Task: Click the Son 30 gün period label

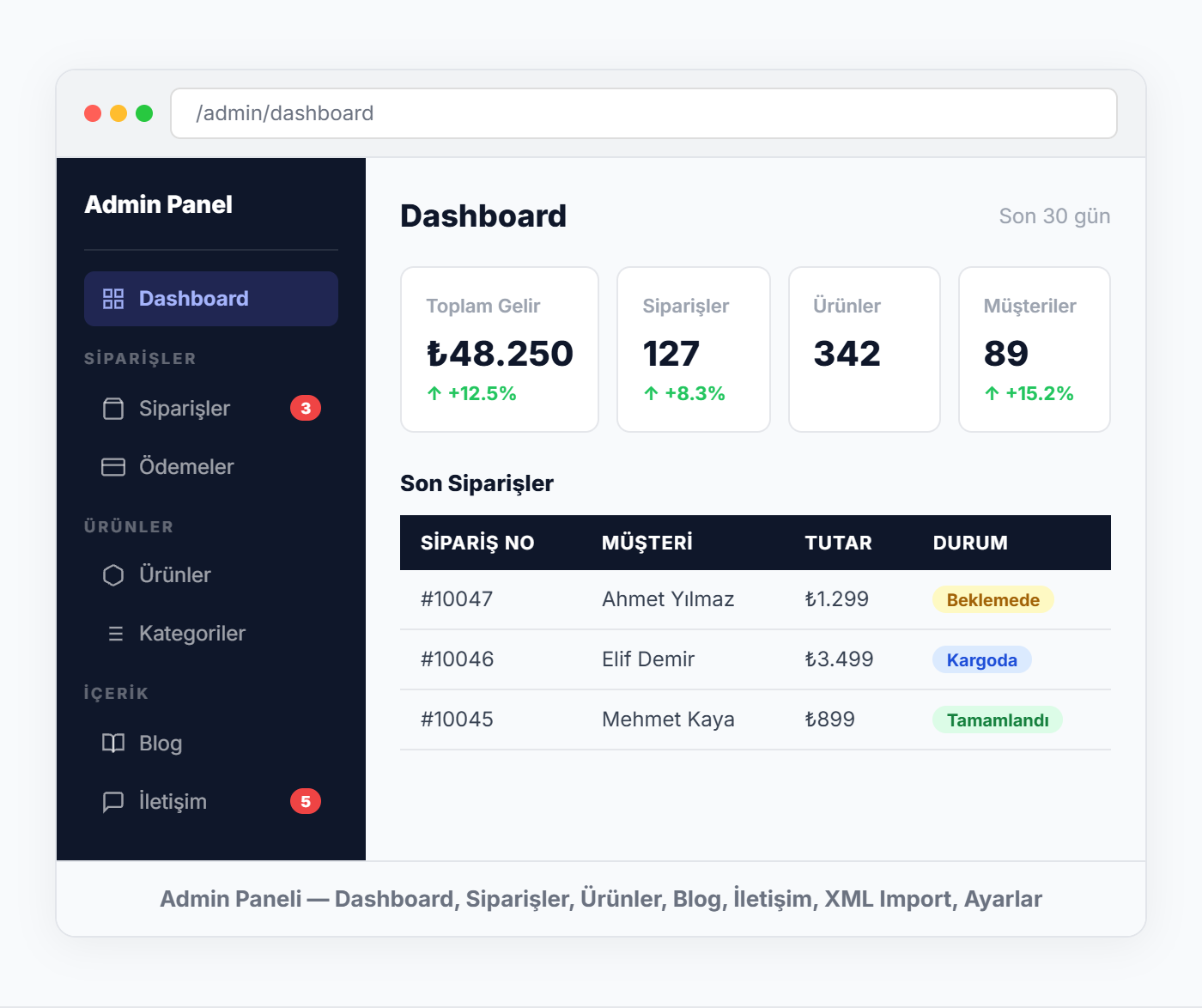Action: [x=1054, y=216]
